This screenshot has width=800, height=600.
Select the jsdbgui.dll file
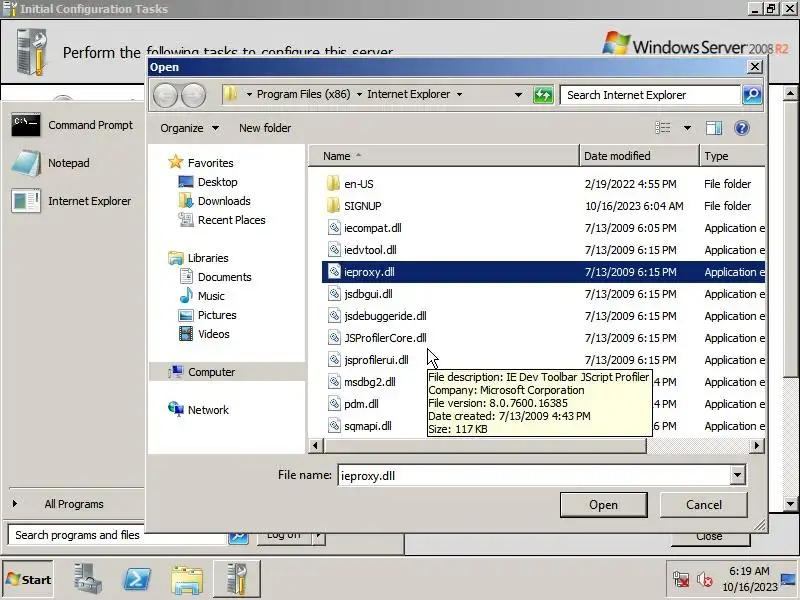[368, 293]
